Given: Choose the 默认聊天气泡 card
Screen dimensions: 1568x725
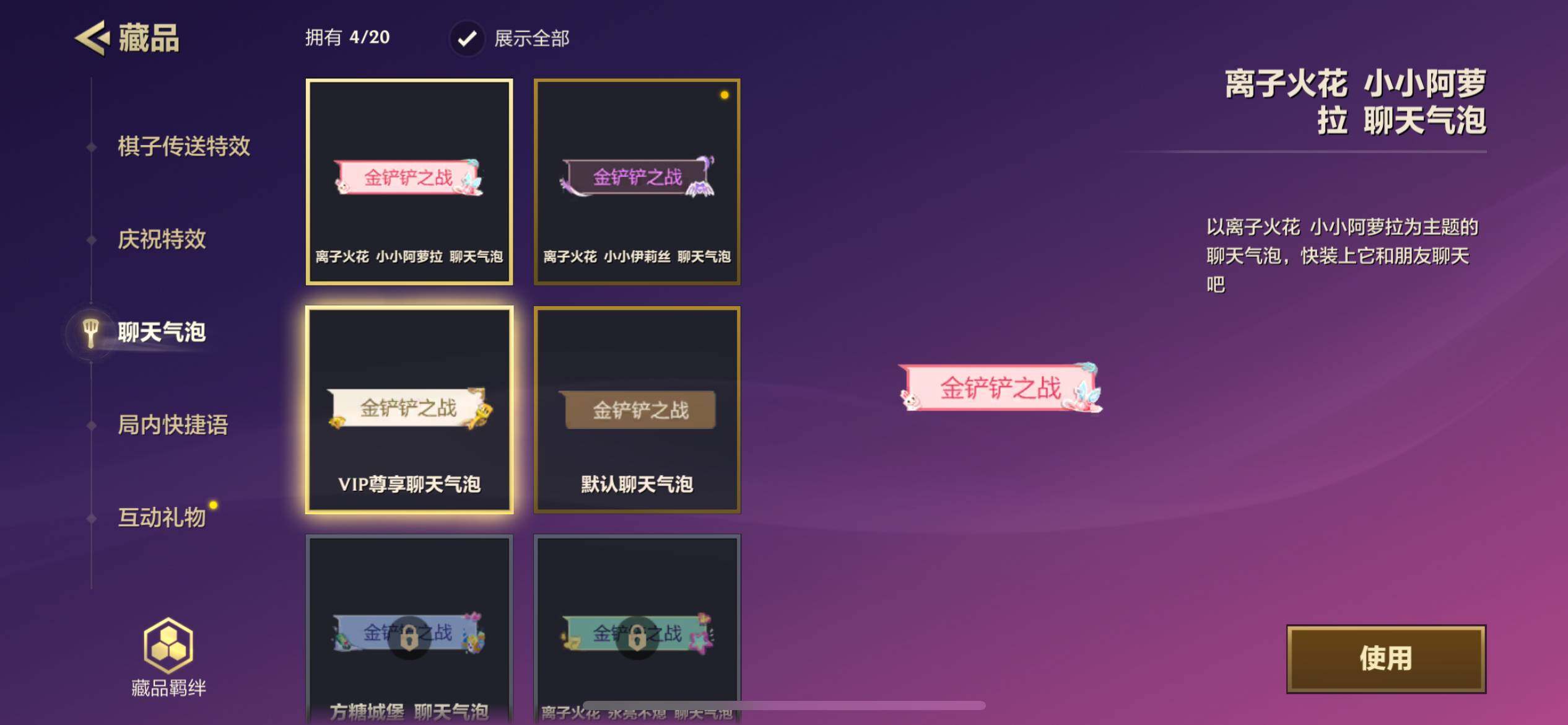Looking at the screenshot, I should click(x=637, y=410).
